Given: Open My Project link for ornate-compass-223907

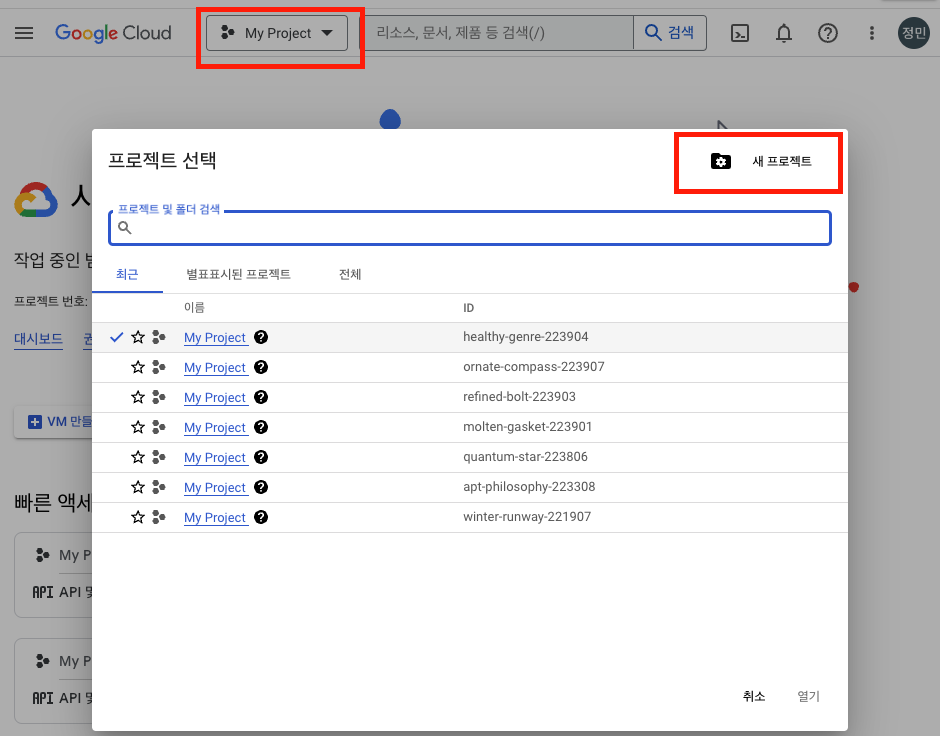Looking at the screenshot, I should [215, 367].
